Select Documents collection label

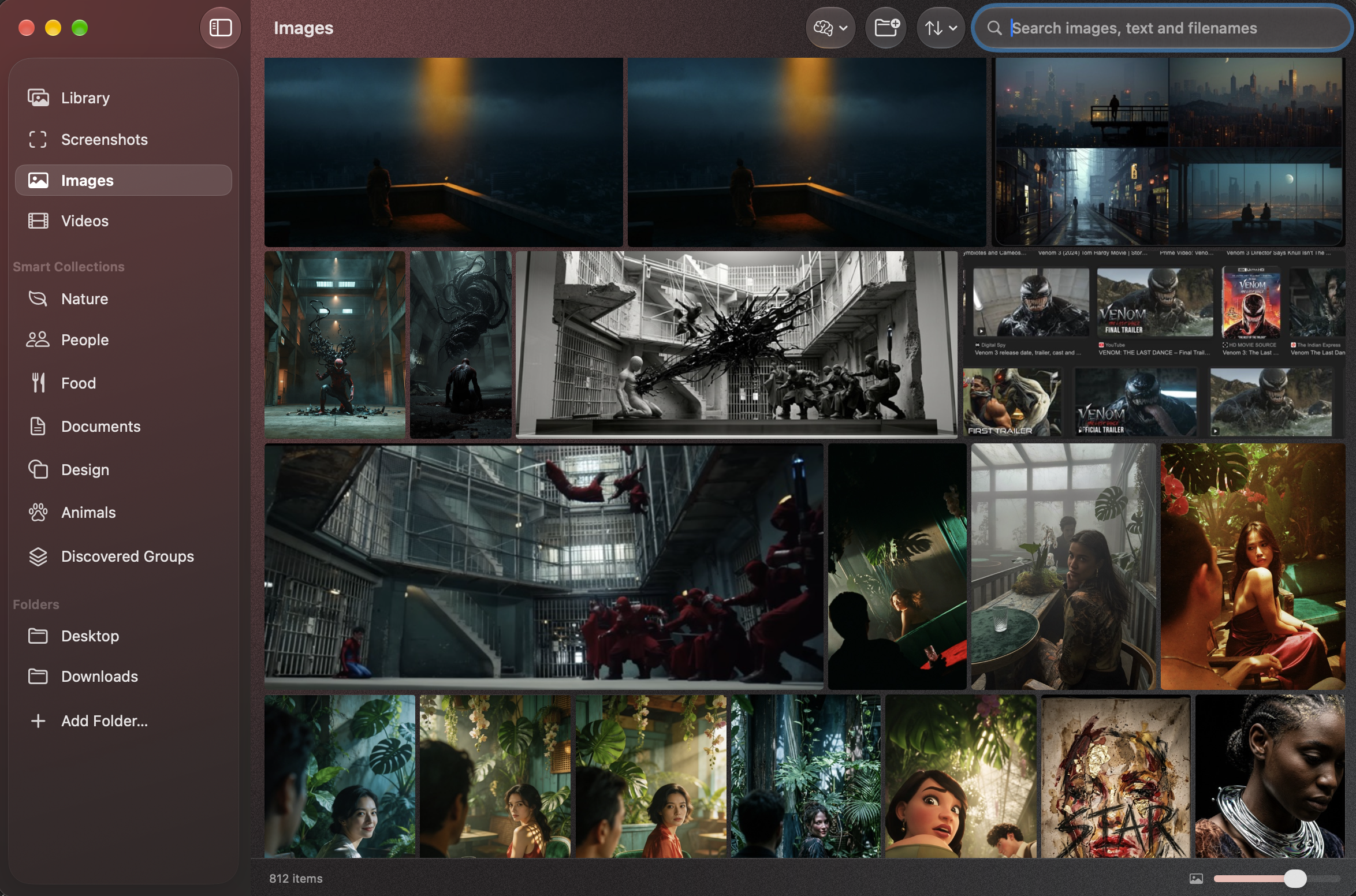coord(101,426)
